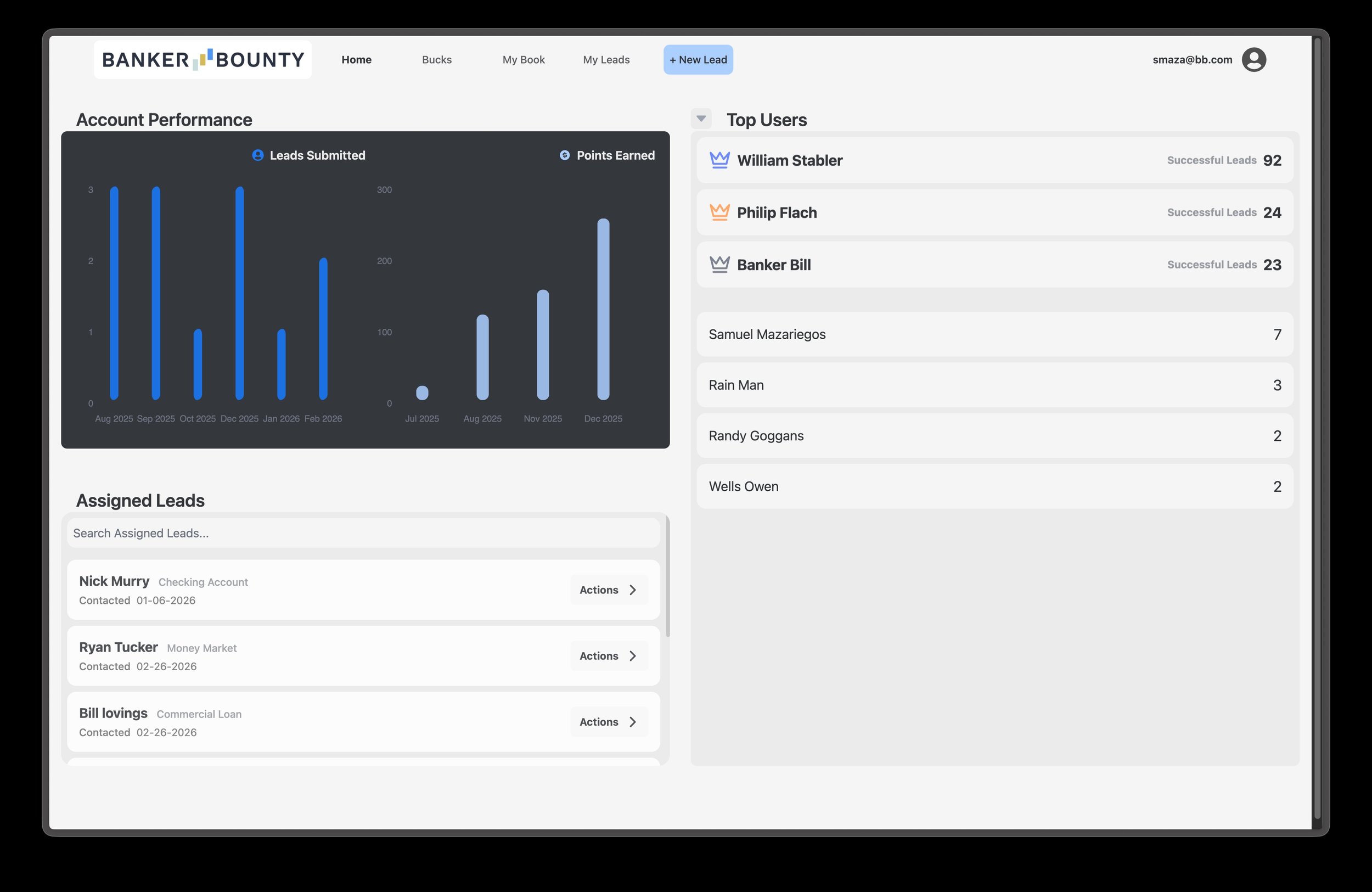Click the user profile avatar icon
1372x892 pixels.
coord(1253,60)
